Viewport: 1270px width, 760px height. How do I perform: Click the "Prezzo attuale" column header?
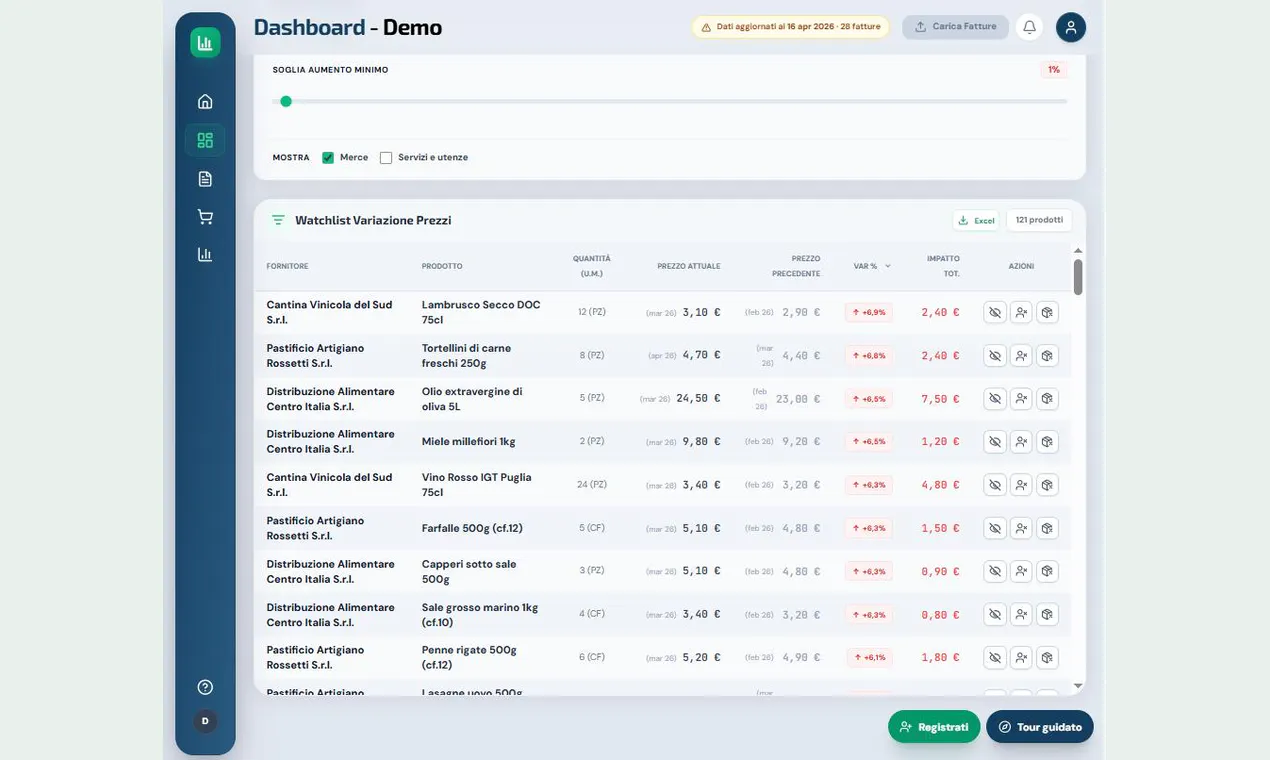pyautogui.click(x=688, y=266)
